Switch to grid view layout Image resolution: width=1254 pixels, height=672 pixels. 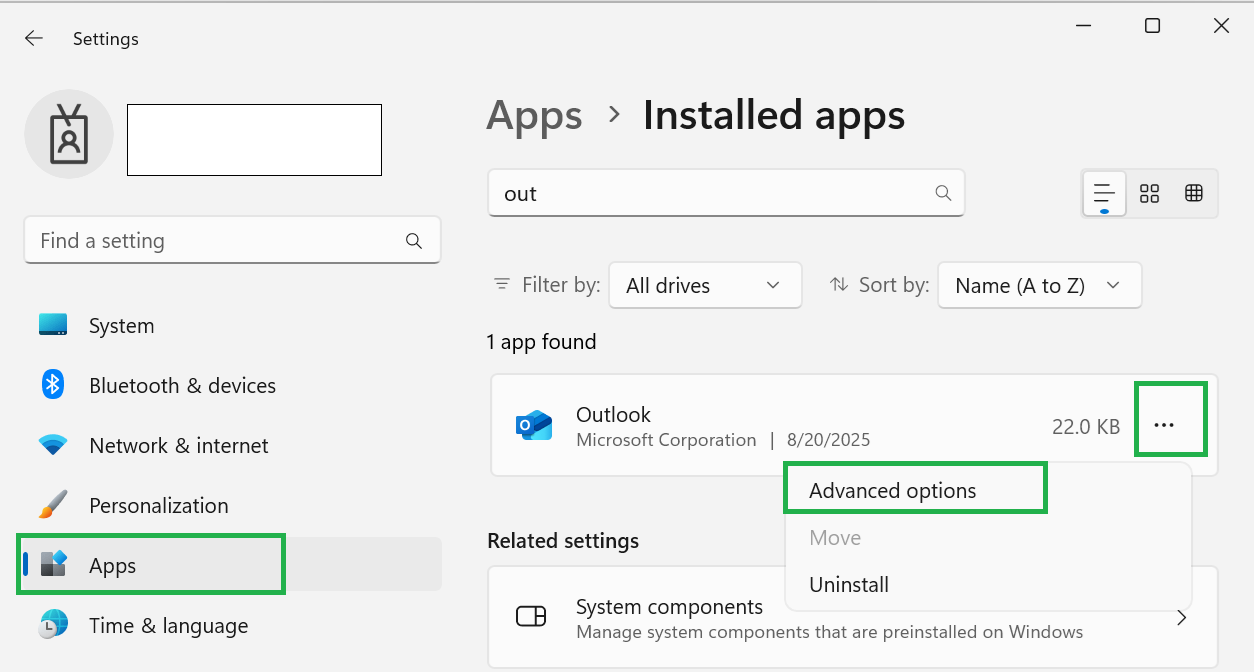pyautogui.click(x=1150, y=193)
